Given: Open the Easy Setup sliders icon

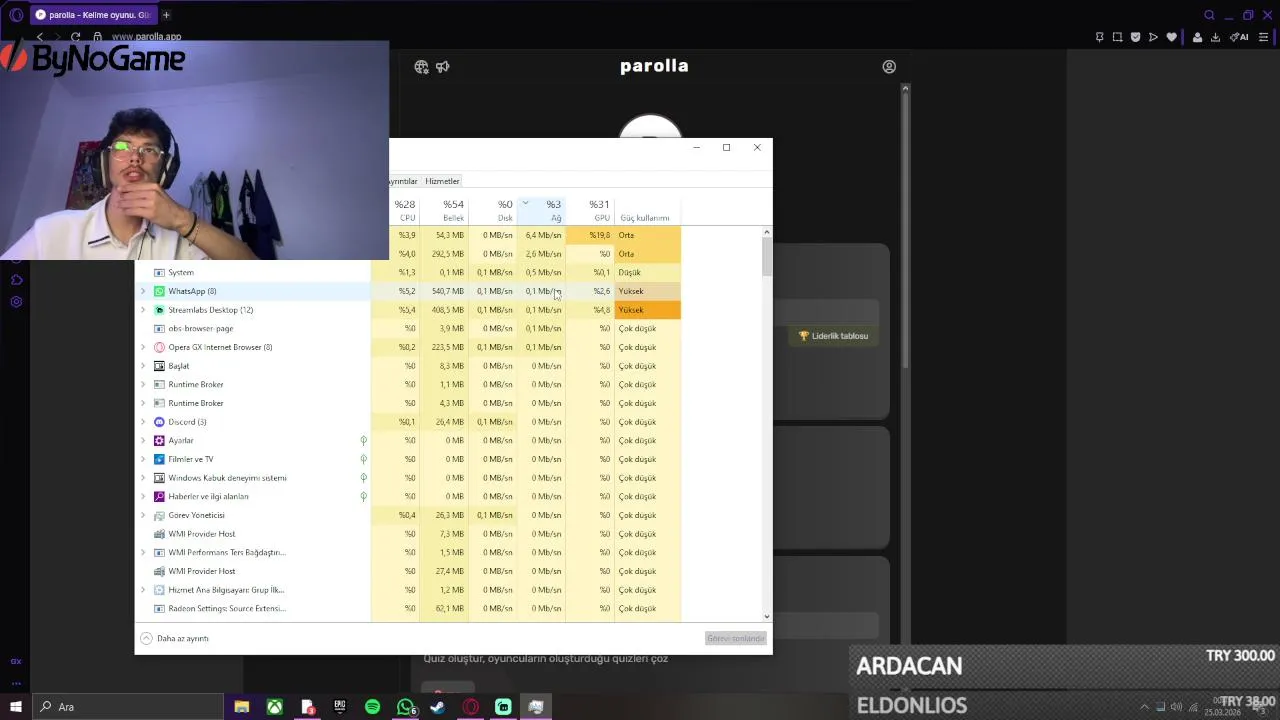Looking at the screenshot, I should (x=1265, y=37).
